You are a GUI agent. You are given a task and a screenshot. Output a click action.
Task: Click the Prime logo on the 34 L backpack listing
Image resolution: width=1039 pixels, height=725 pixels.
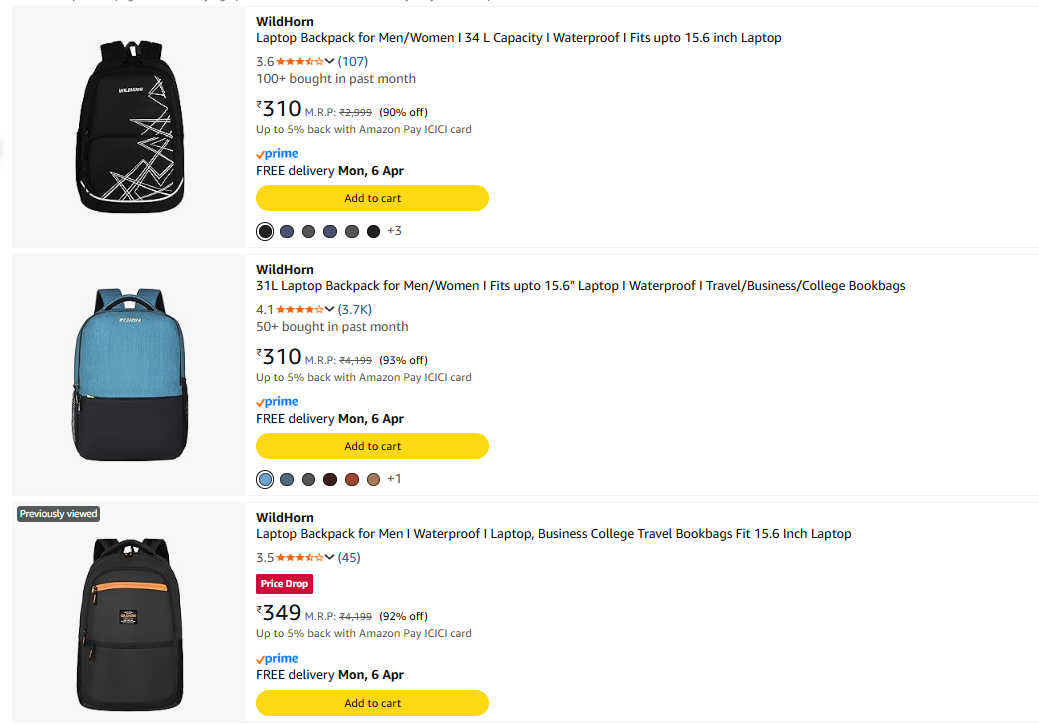[x=277, y=153]
